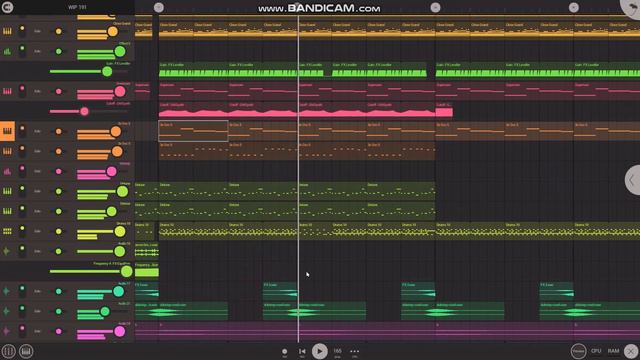The width and height of the screenshot is (640, 360).
Task: Set volume slider on the magenta audio track
Action: pyautogui.click(x=120, y=331)
